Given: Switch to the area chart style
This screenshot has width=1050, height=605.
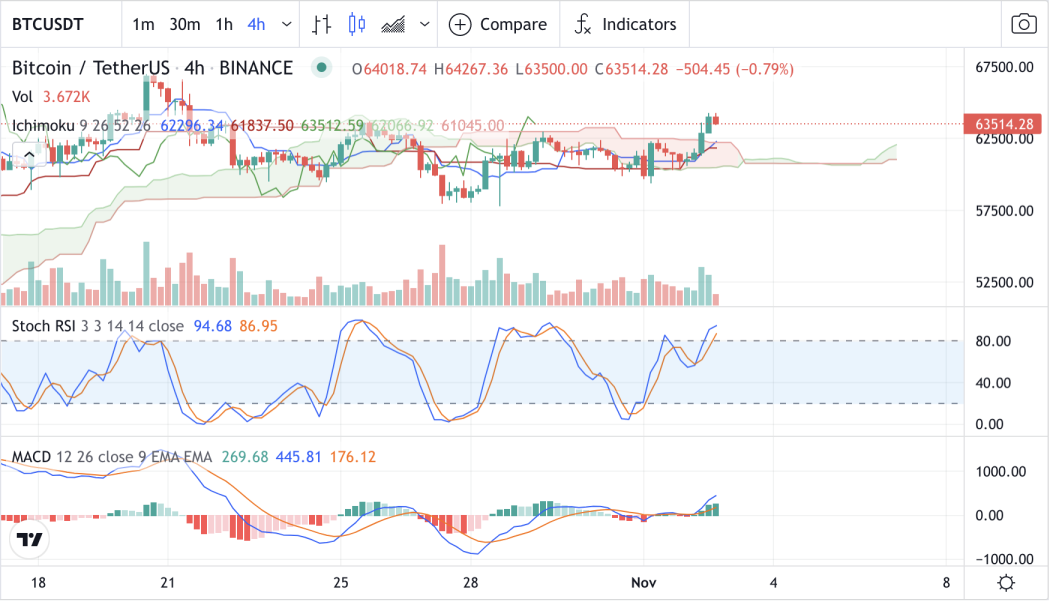Looking at the screenshot, I should (393, 25).
